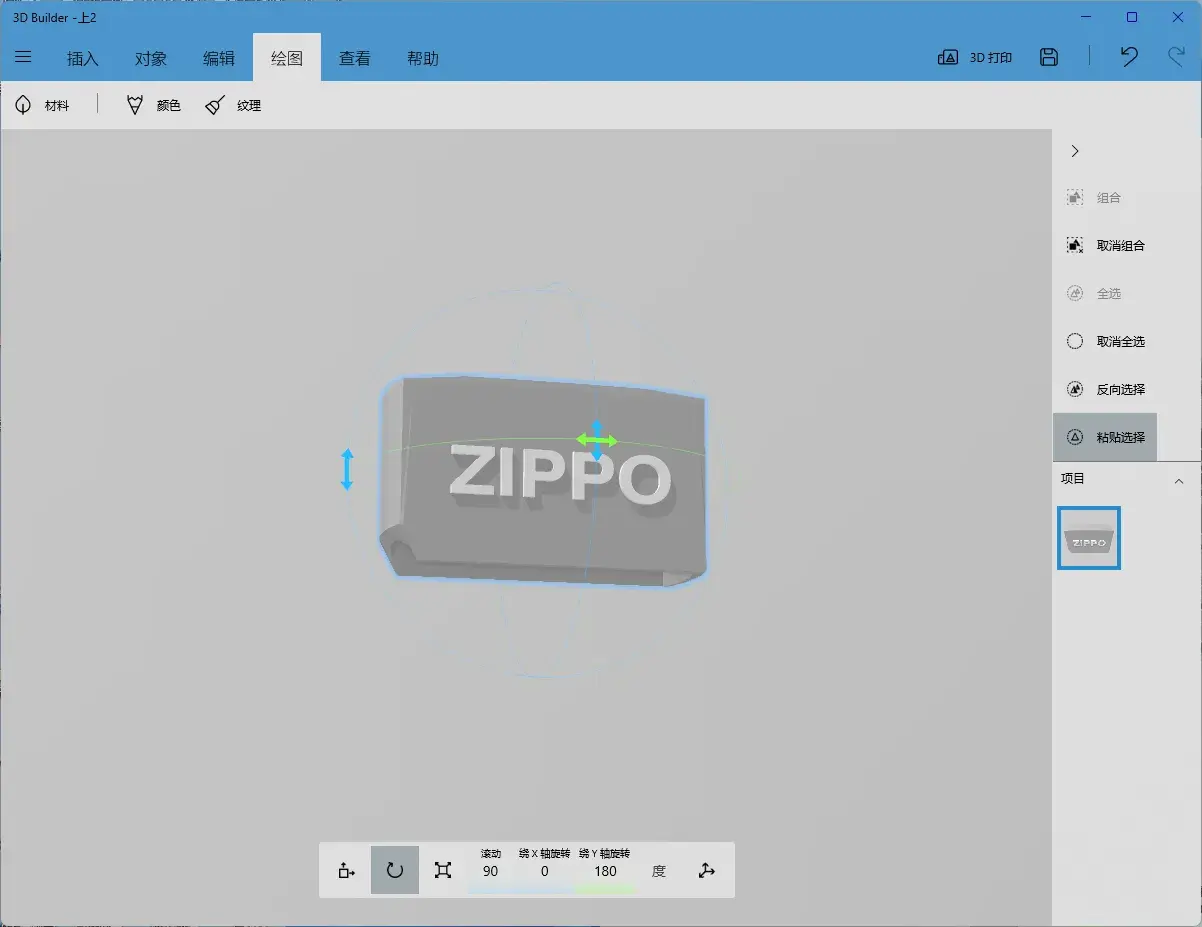
Task: Maximize the 3D Builder window
Action: pyautogui.click(x=1132, y=17)
